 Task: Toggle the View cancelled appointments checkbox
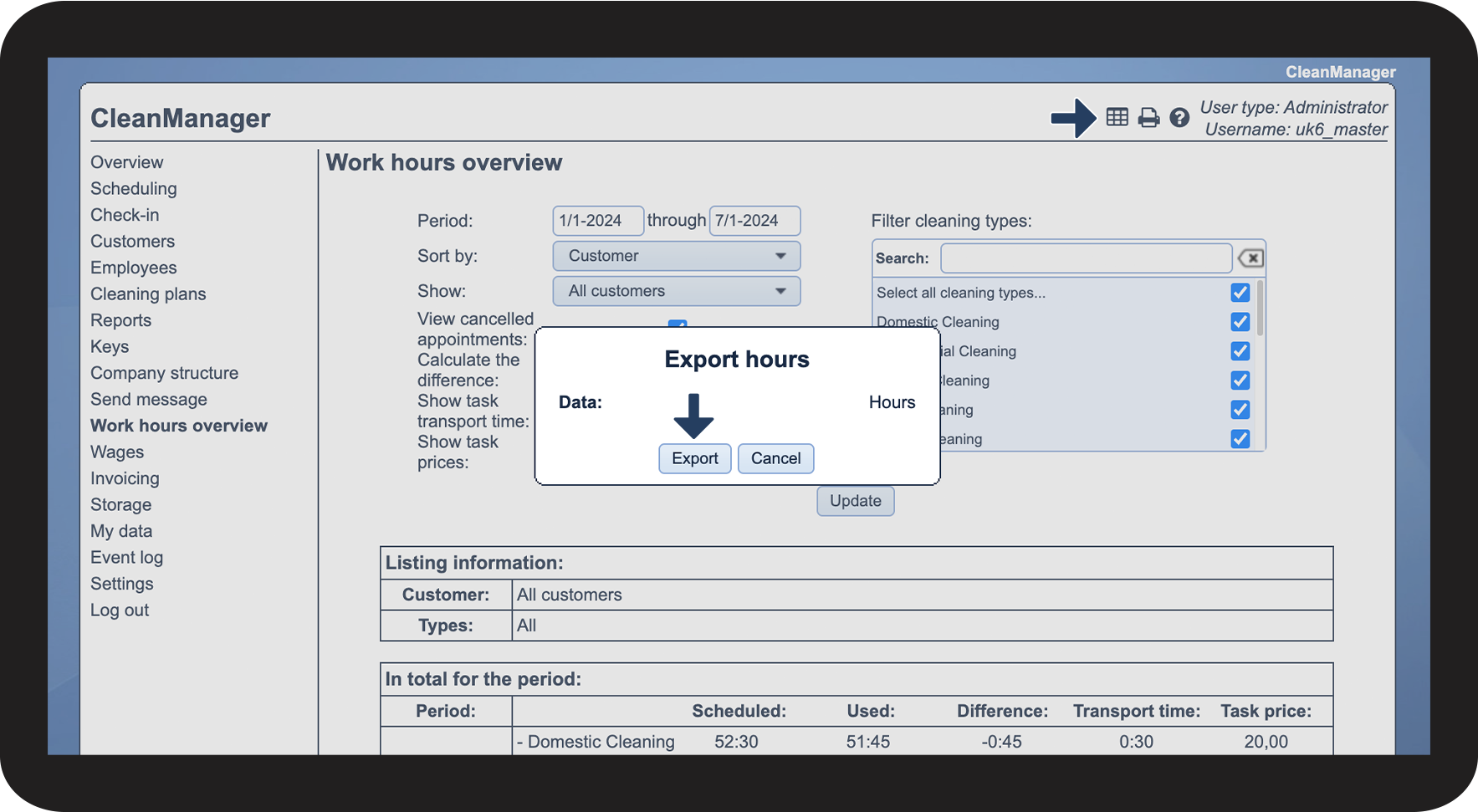click(x=678, y=324)
